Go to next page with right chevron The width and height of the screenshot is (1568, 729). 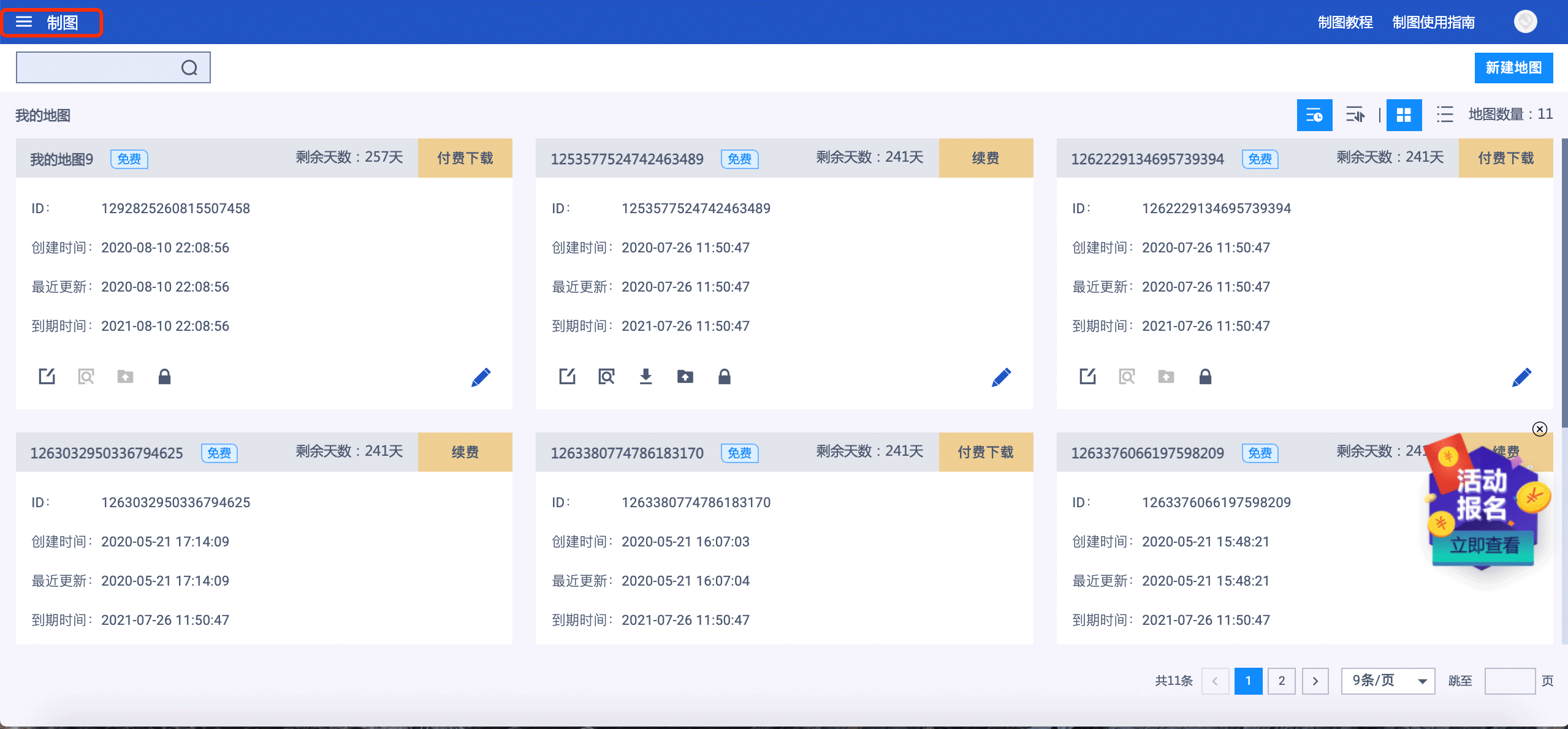[x=1315, y=681]
